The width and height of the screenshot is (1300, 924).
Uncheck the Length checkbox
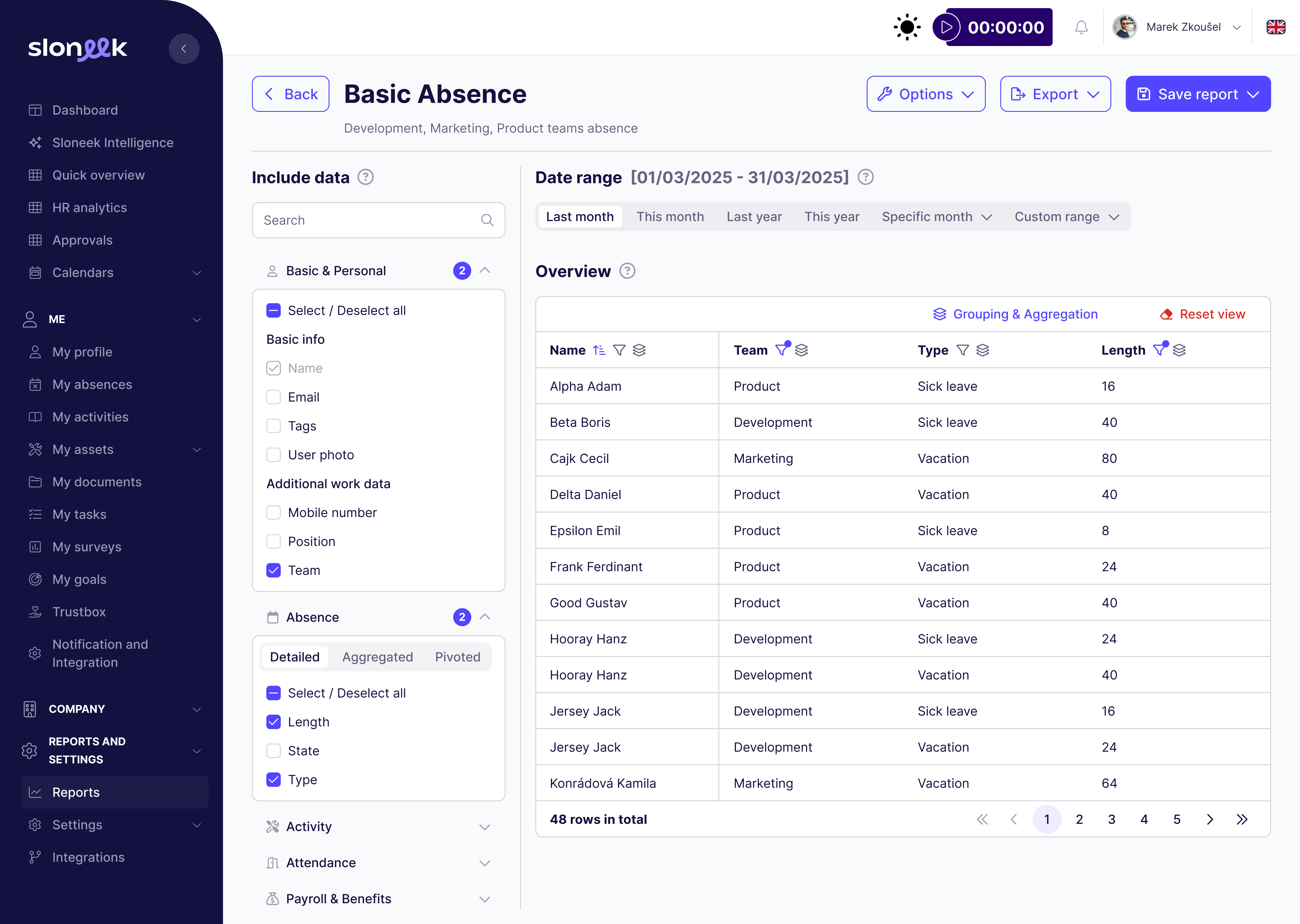(x=274, y=722)
